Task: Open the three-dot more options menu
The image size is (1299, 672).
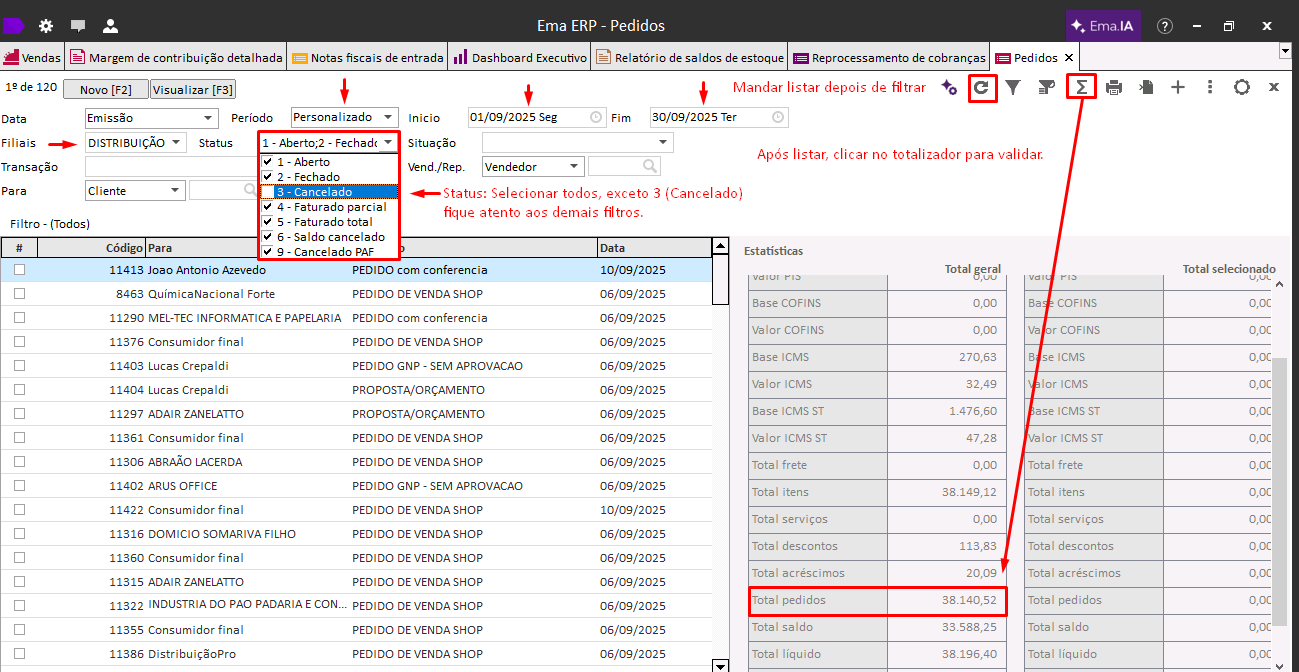Action: pyautogui.click(x=1210, y=88)
